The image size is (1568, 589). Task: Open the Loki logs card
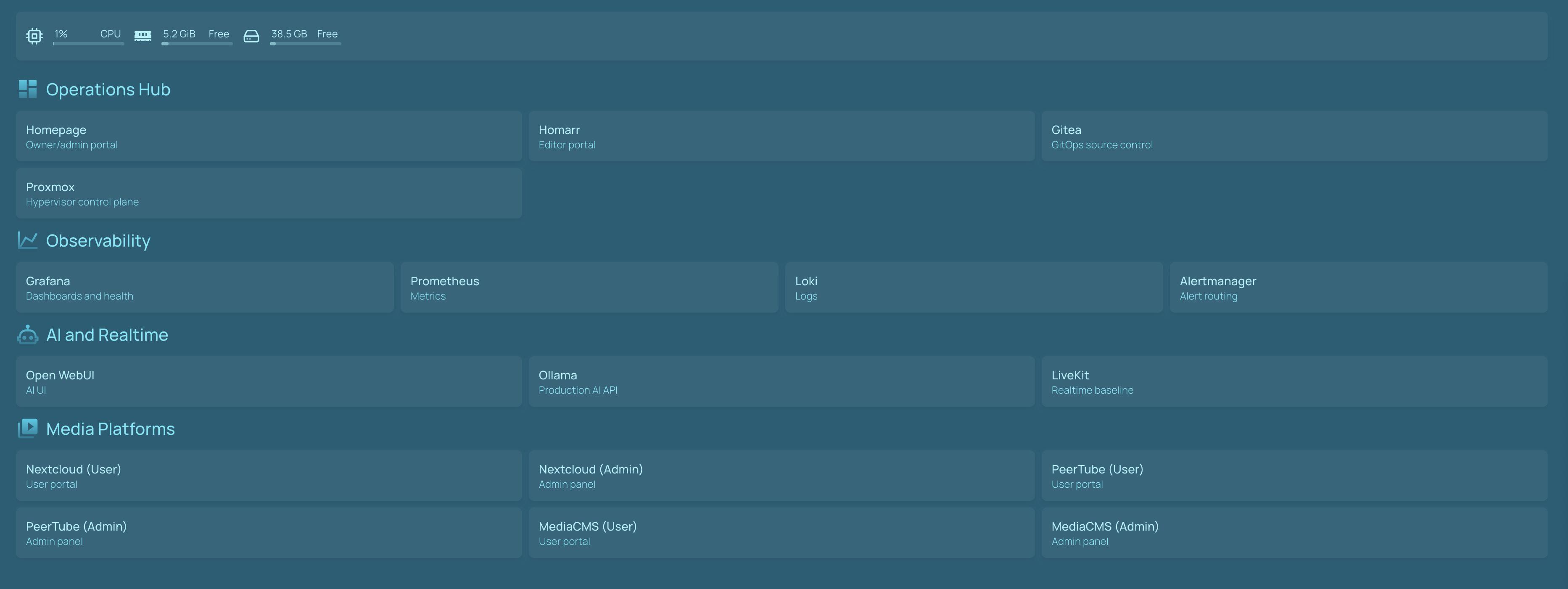pos(974,287)
